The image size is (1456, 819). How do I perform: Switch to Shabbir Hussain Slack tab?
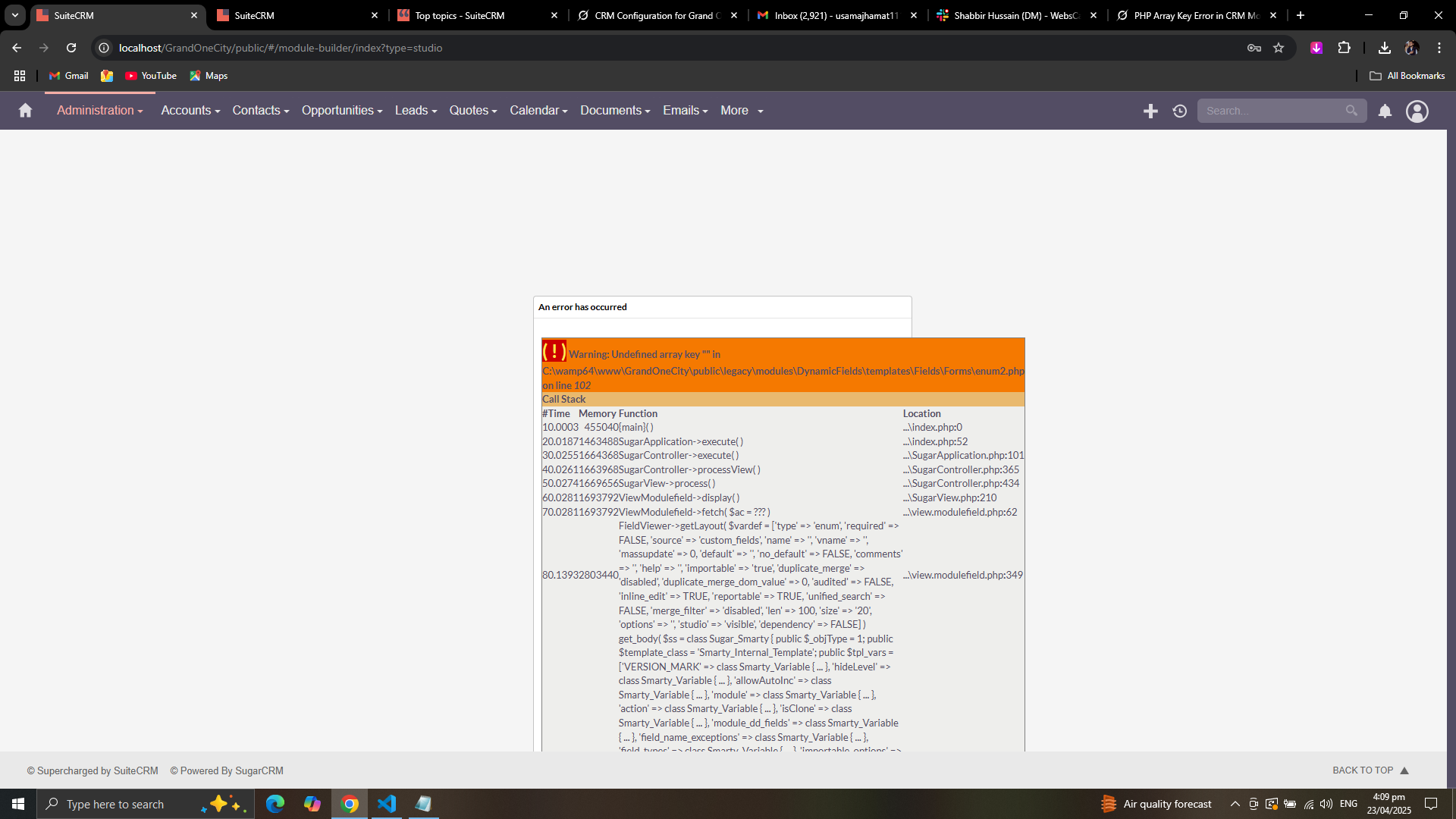coord(1016,15)
